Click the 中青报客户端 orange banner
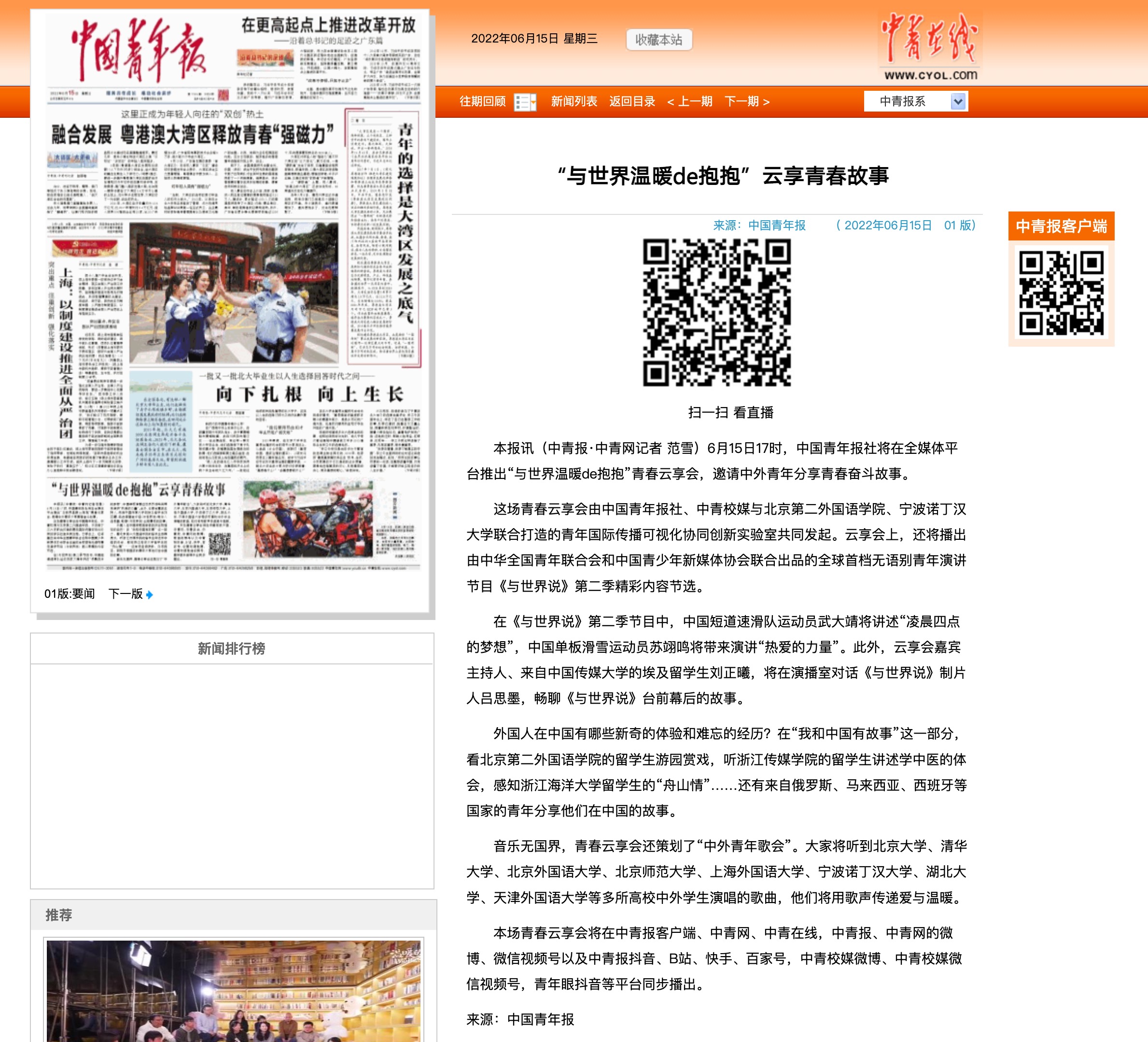Viewport: 1148px width, 1042px height. pyautogui.click(x=1061, y=226)
